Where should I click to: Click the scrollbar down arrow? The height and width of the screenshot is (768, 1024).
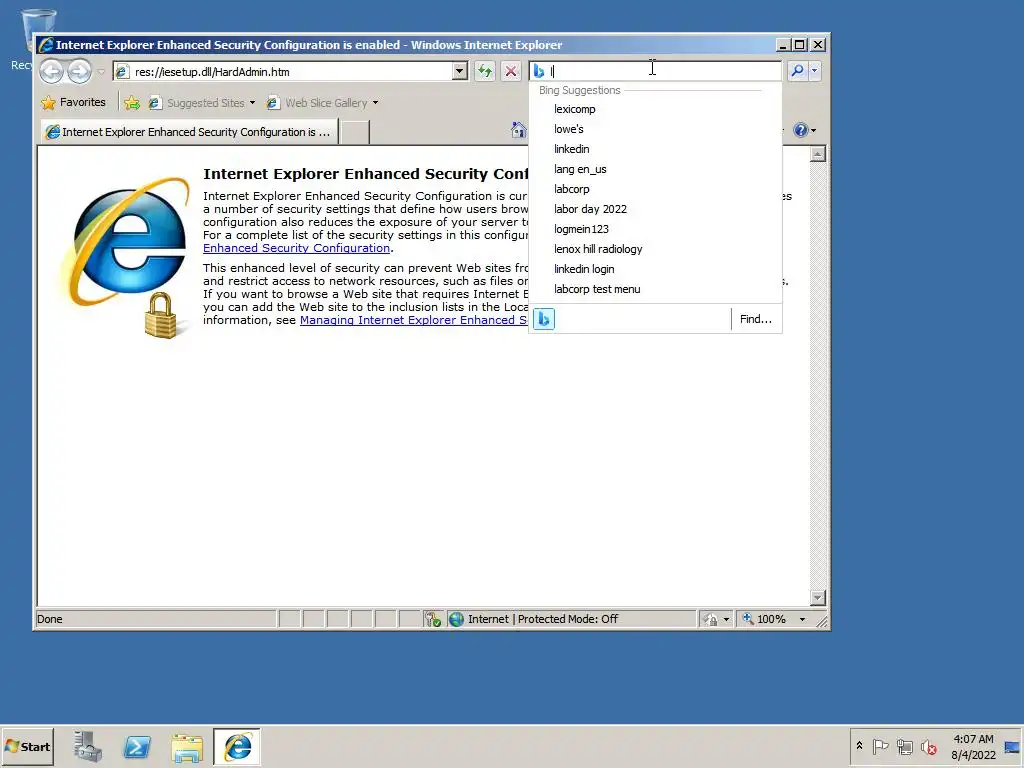pyautogui.click(x=818, y=598)
